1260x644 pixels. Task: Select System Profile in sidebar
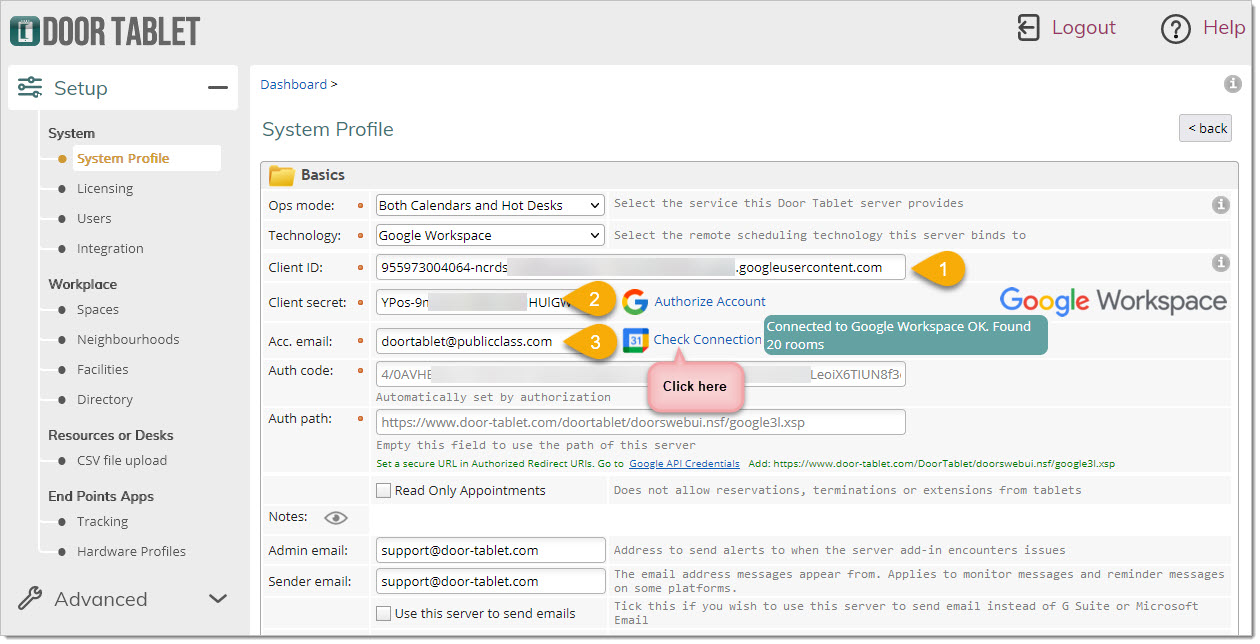point(123,158)
